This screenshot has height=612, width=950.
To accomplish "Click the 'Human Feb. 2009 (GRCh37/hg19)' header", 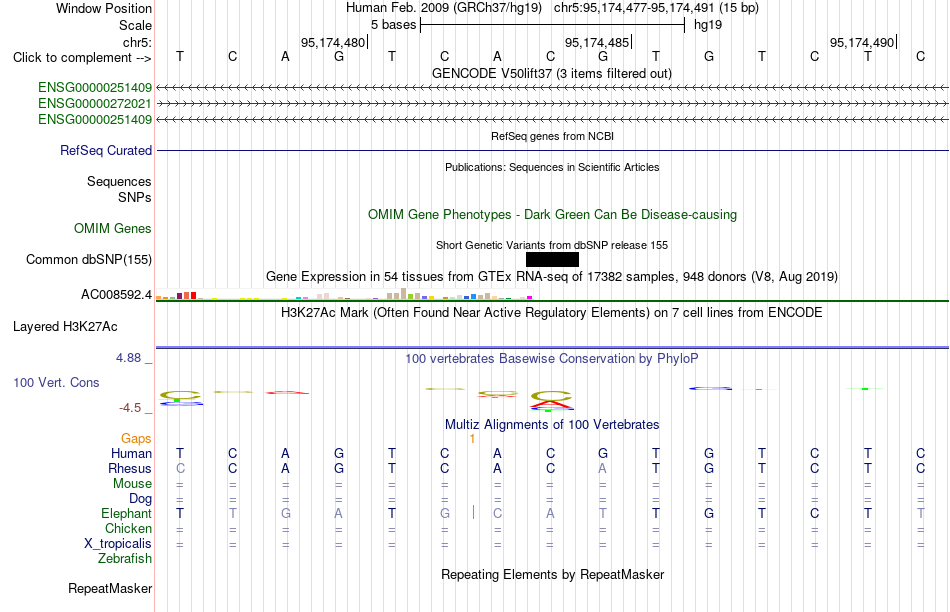I will coord(445,8).
